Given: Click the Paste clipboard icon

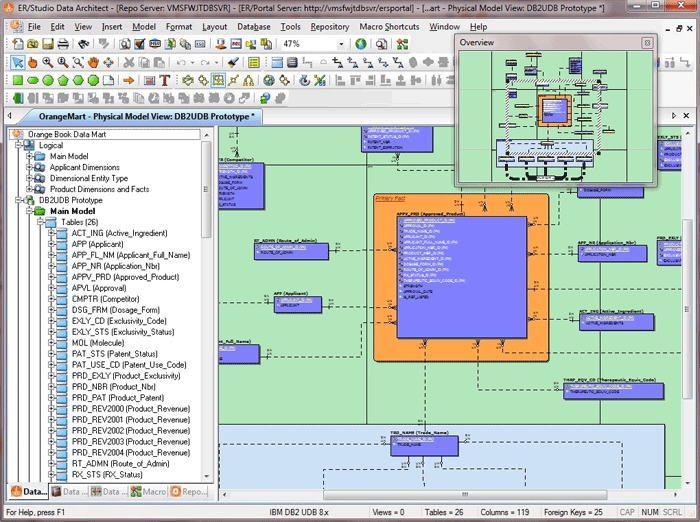Looking at the screenshot, I should point(159,62).
